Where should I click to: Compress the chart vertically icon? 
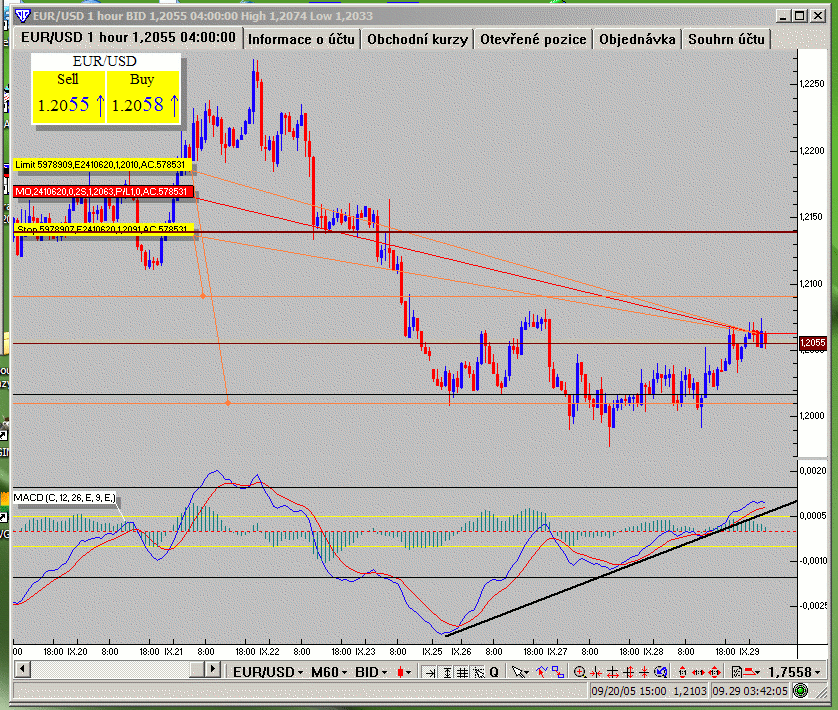click(644, 673)
